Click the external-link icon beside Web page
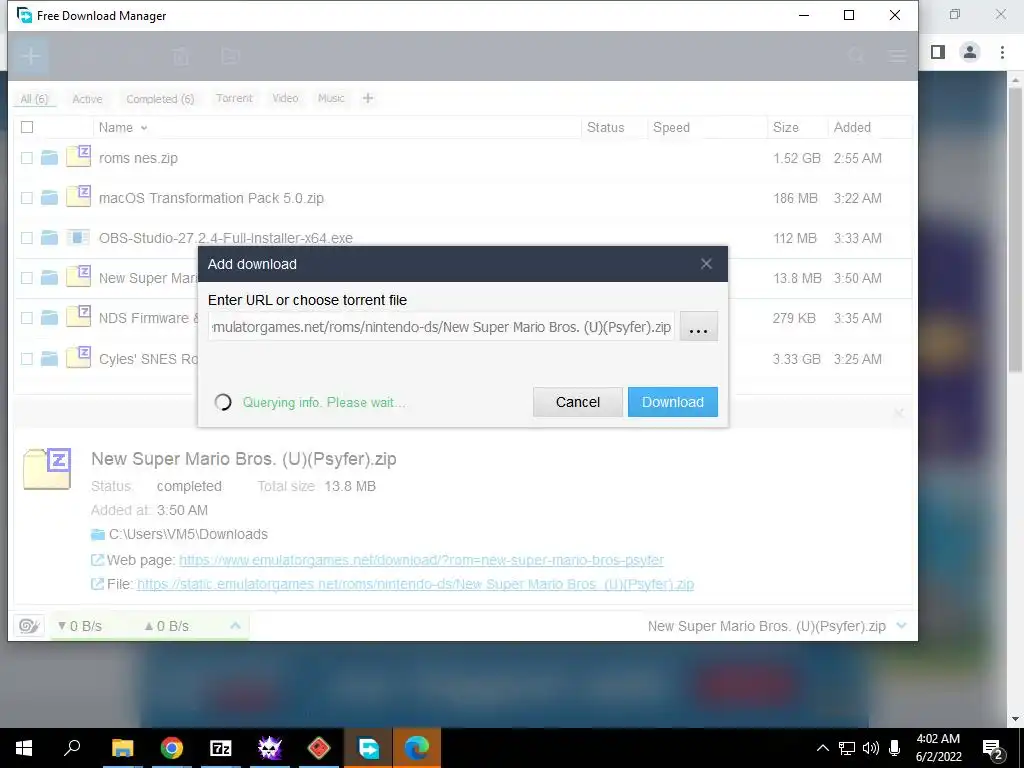1024x768 pixels. point(97,560)
